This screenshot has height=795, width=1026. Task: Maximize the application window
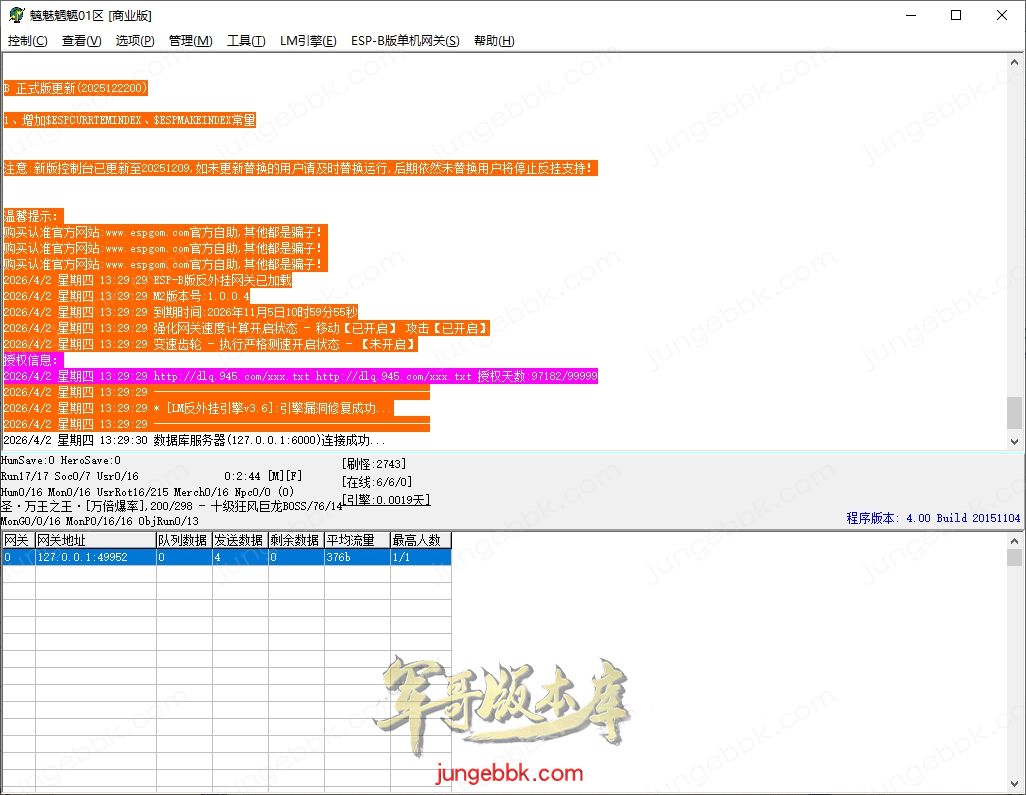click(x=955, y=15)
